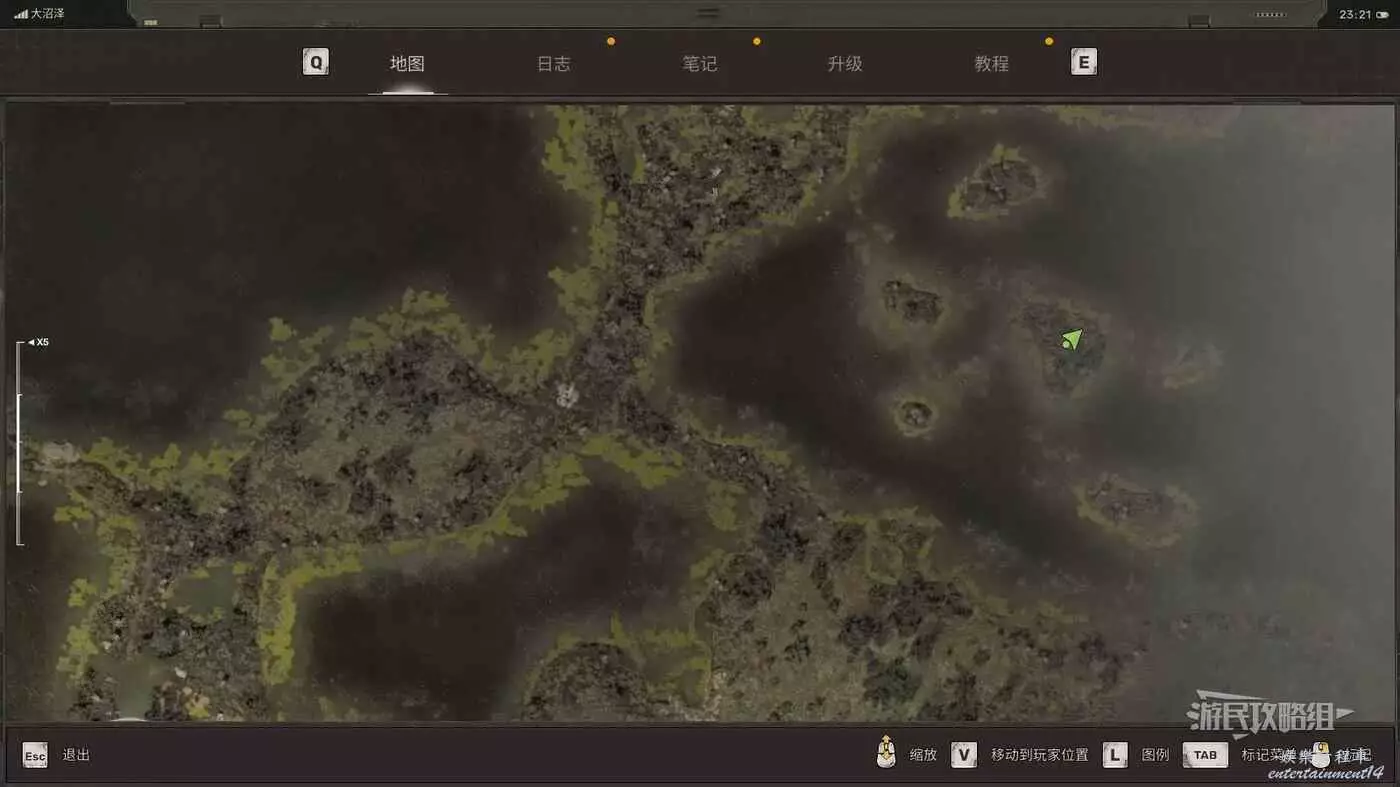
Task: Open the 教程 tutorial tab
Action: pos(991,63)
